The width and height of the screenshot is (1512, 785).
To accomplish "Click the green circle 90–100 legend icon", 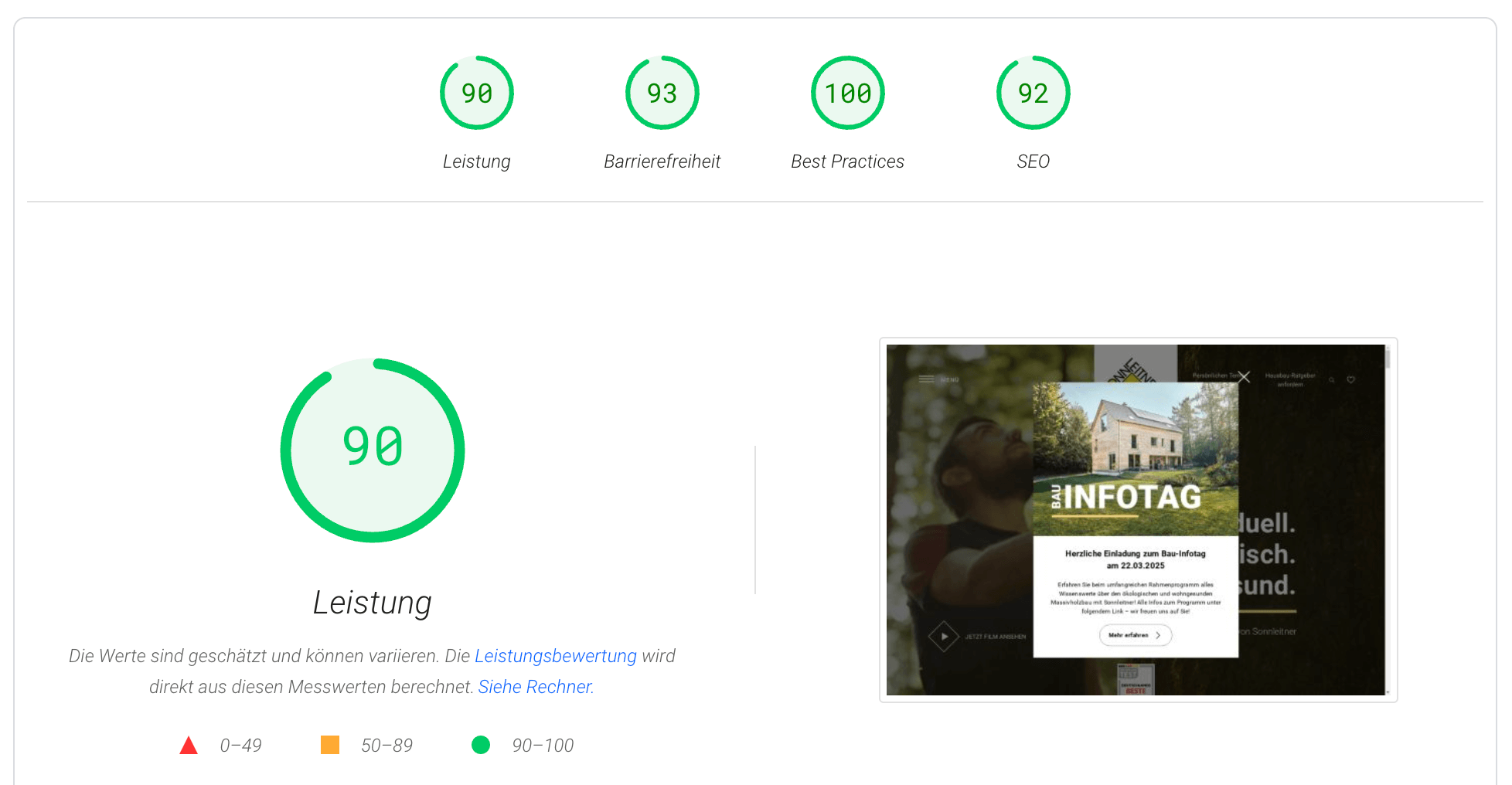I will (481, 745).
